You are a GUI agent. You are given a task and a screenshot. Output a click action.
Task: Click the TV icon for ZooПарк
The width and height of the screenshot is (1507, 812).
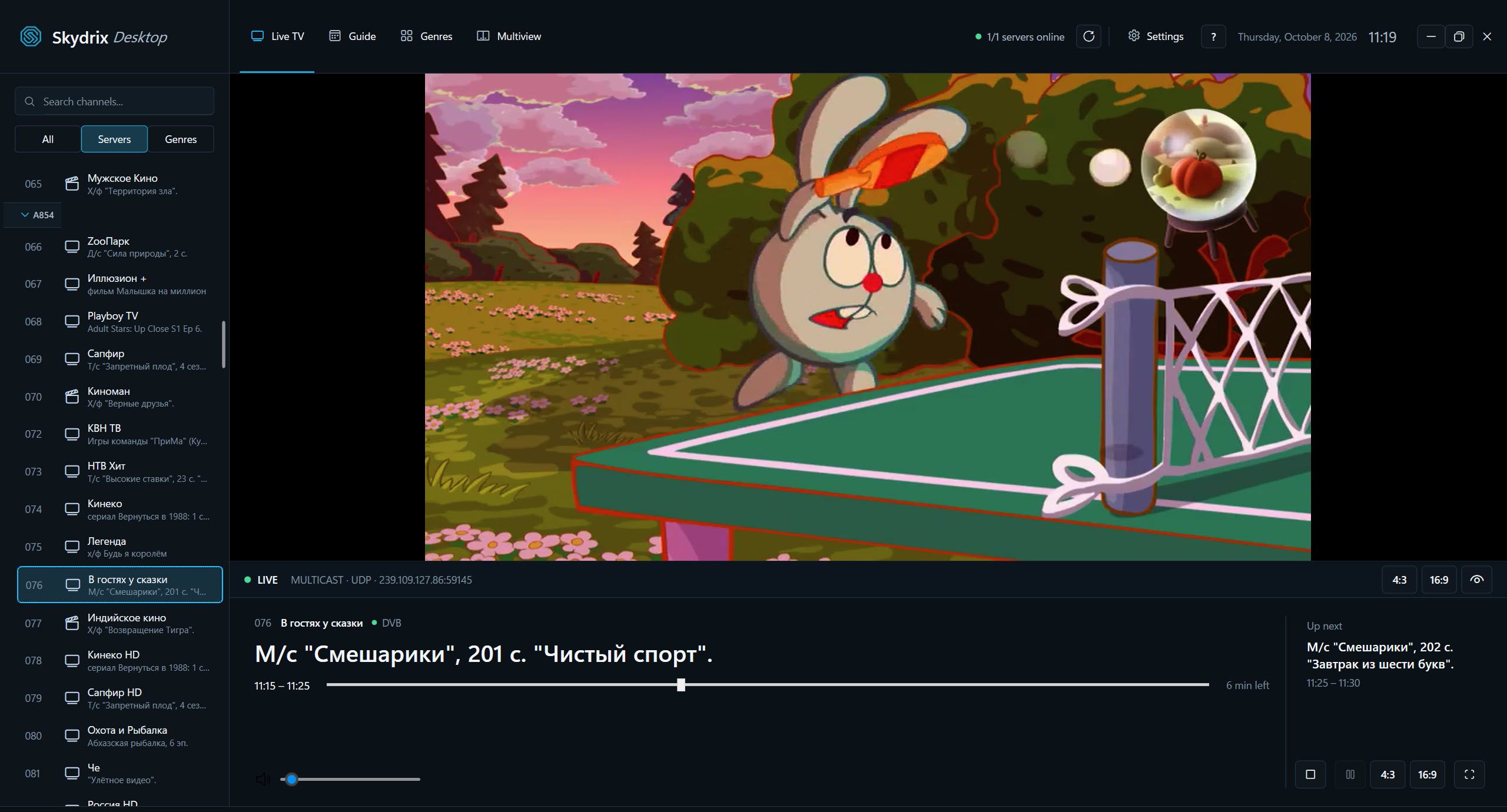tap(72, 247)
